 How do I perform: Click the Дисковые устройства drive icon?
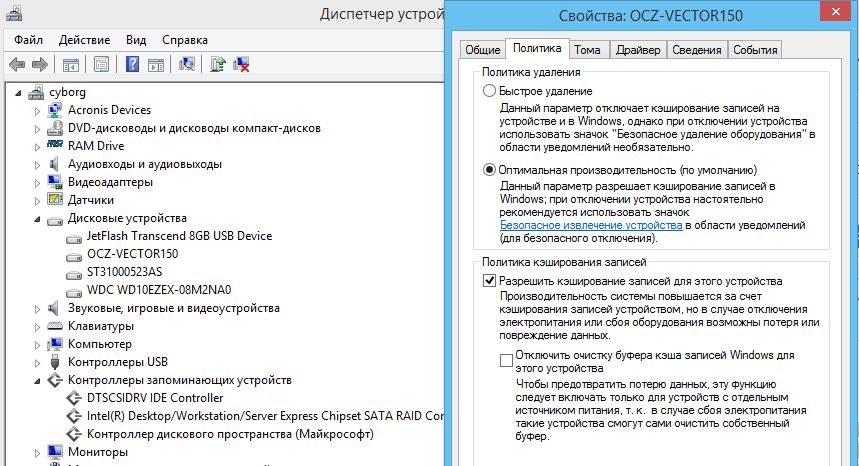54,221
